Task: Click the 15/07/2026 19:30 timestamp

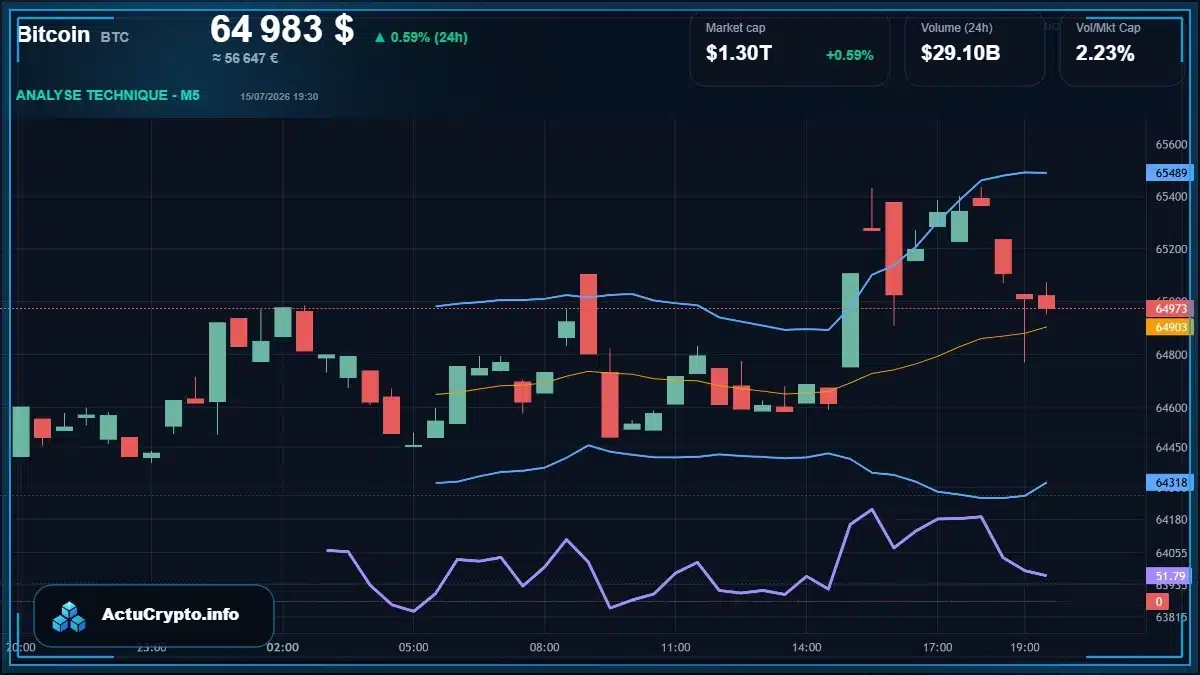Action: (279, 96)
